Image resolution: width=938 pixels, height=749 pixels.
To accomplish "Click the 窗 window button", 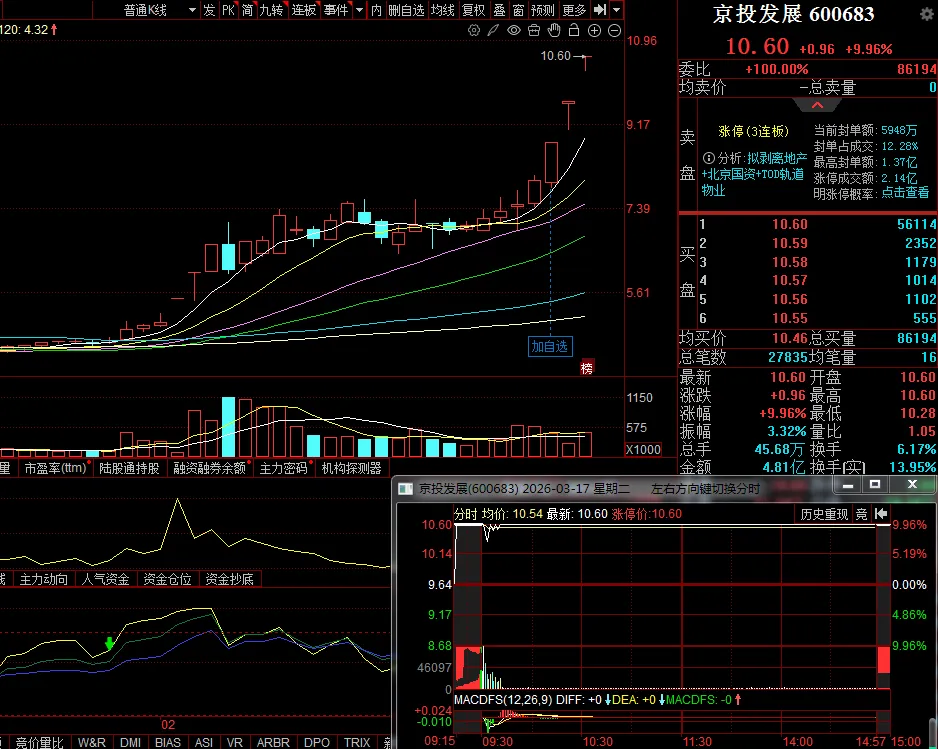I will pos(519,10).
